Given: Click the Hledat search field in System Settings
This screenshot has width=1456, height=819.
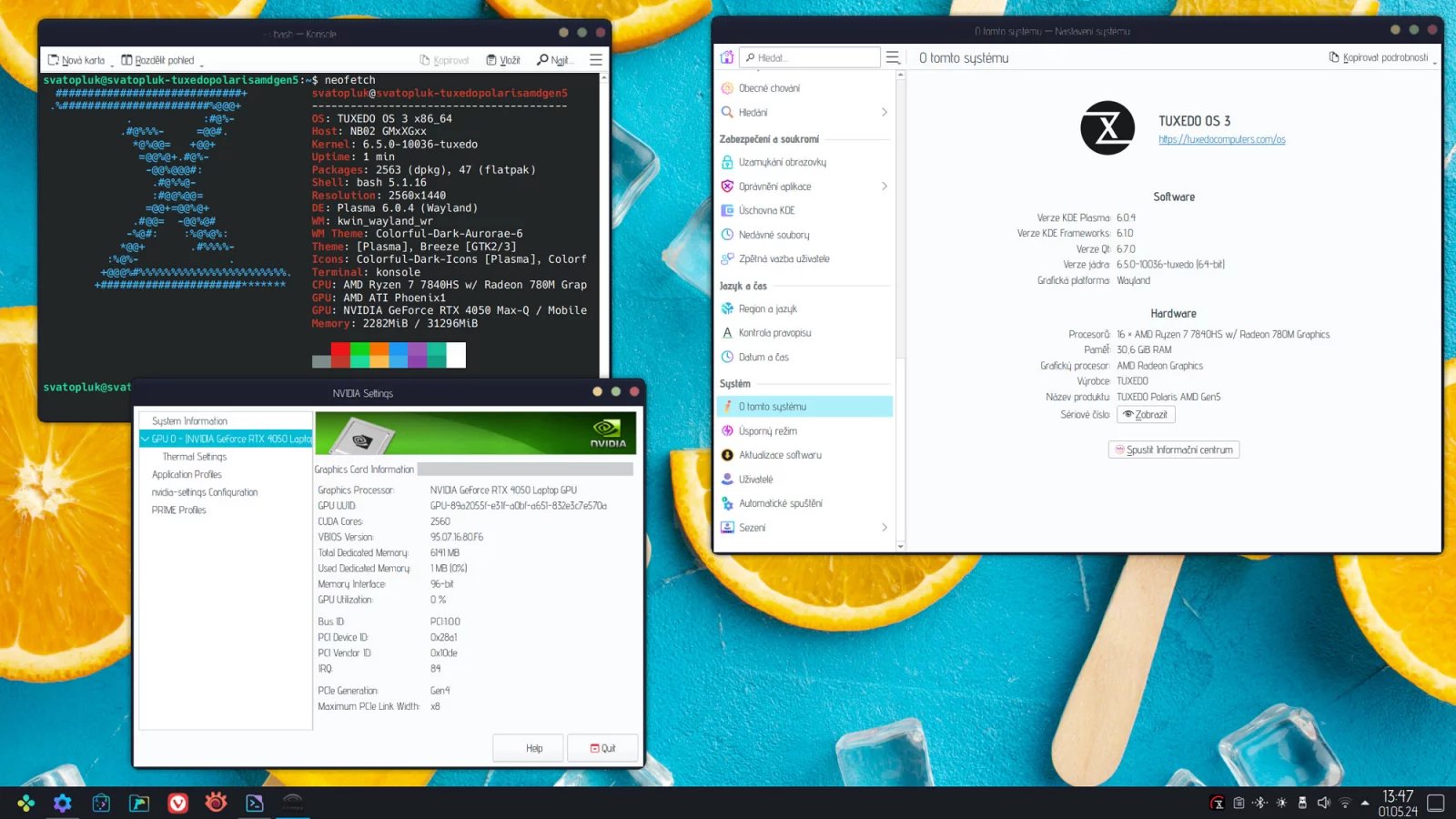Looking at the screenshot, I should pyautogui.click(x=810, y=57).
